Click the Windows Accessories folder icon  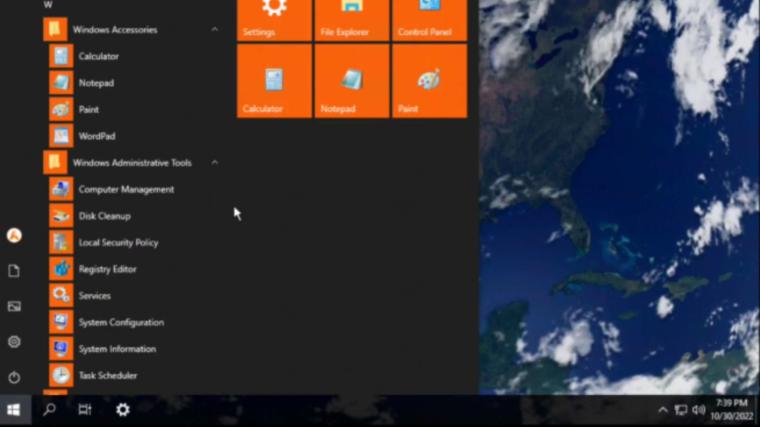pos(55,30)
